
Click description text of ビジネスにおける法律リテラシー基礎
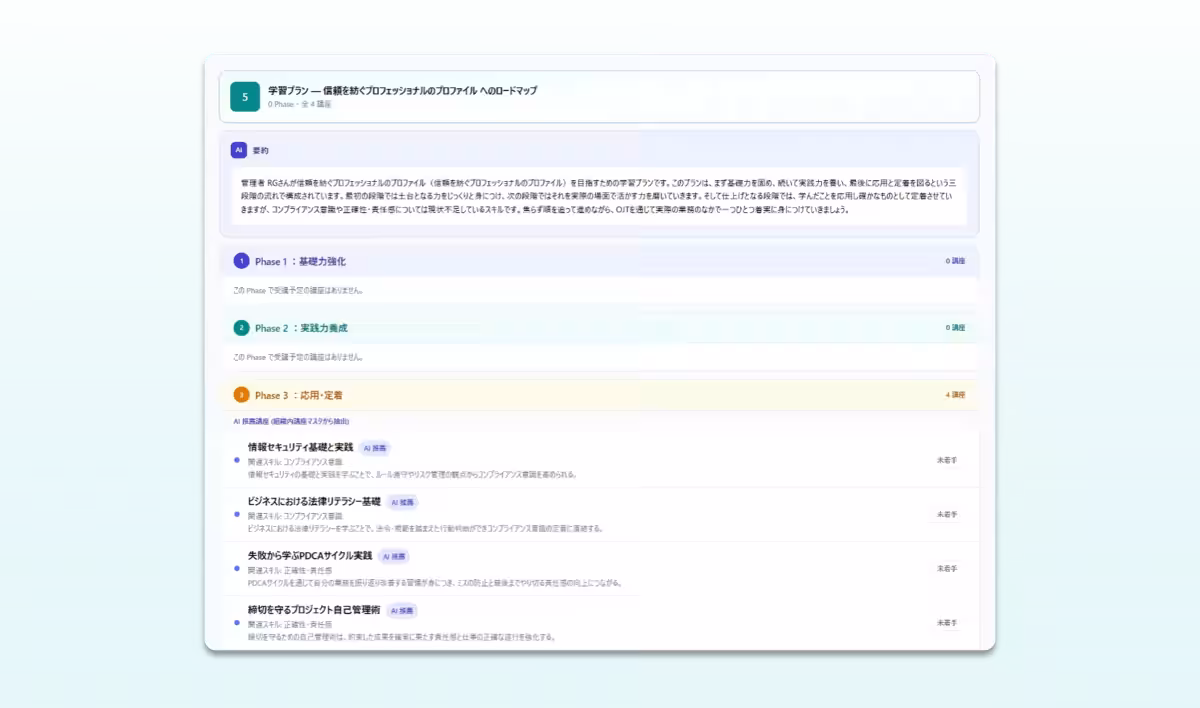[x=425, y=528]
